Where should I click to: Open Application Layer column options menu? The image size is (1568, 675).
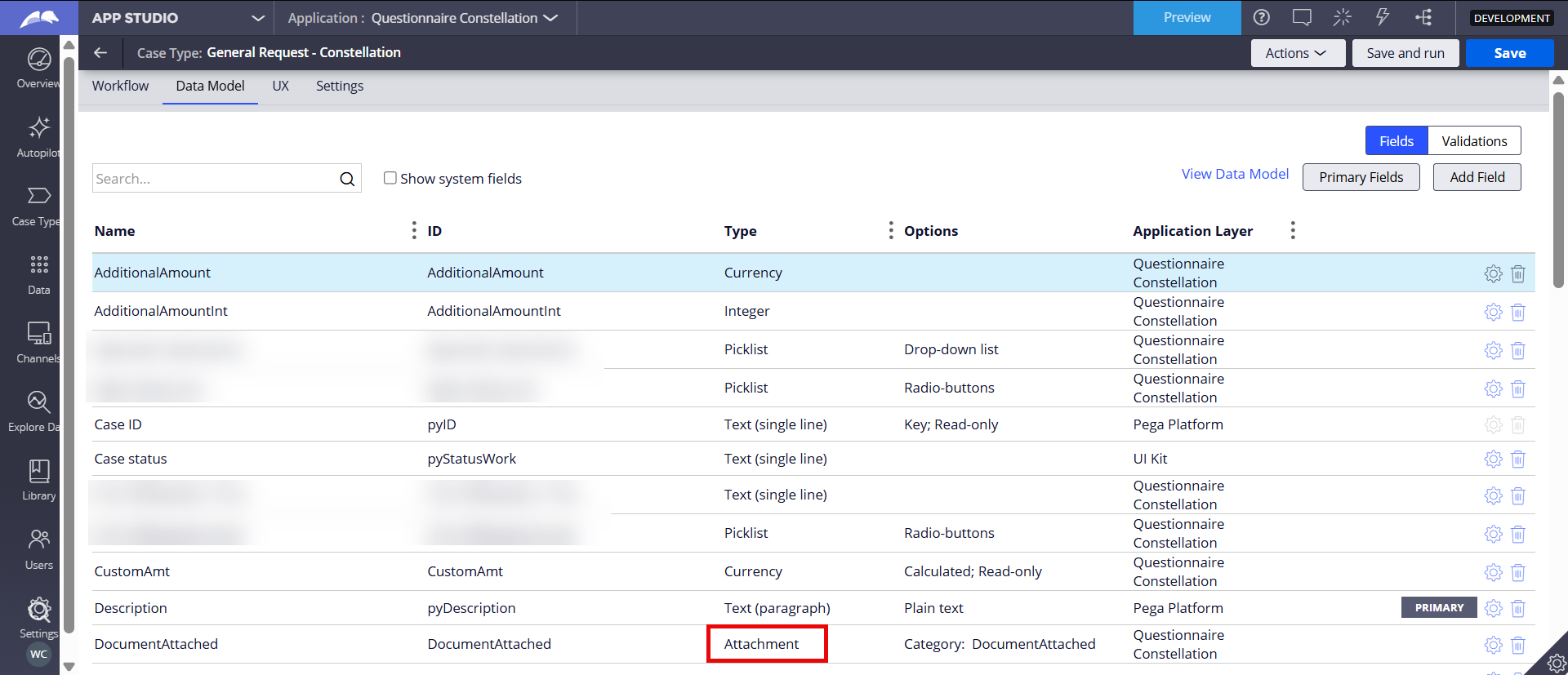click(1293, 230)
